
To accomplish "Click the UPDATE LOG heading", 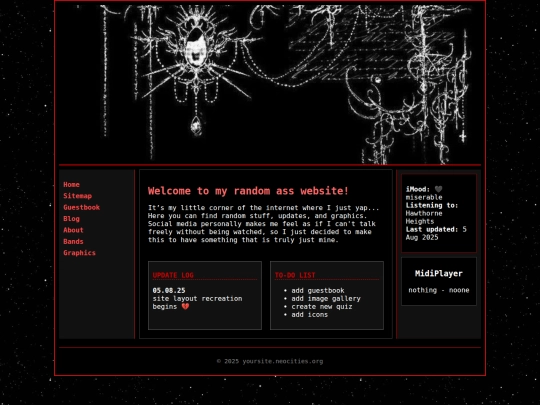I will click(173, 275).
